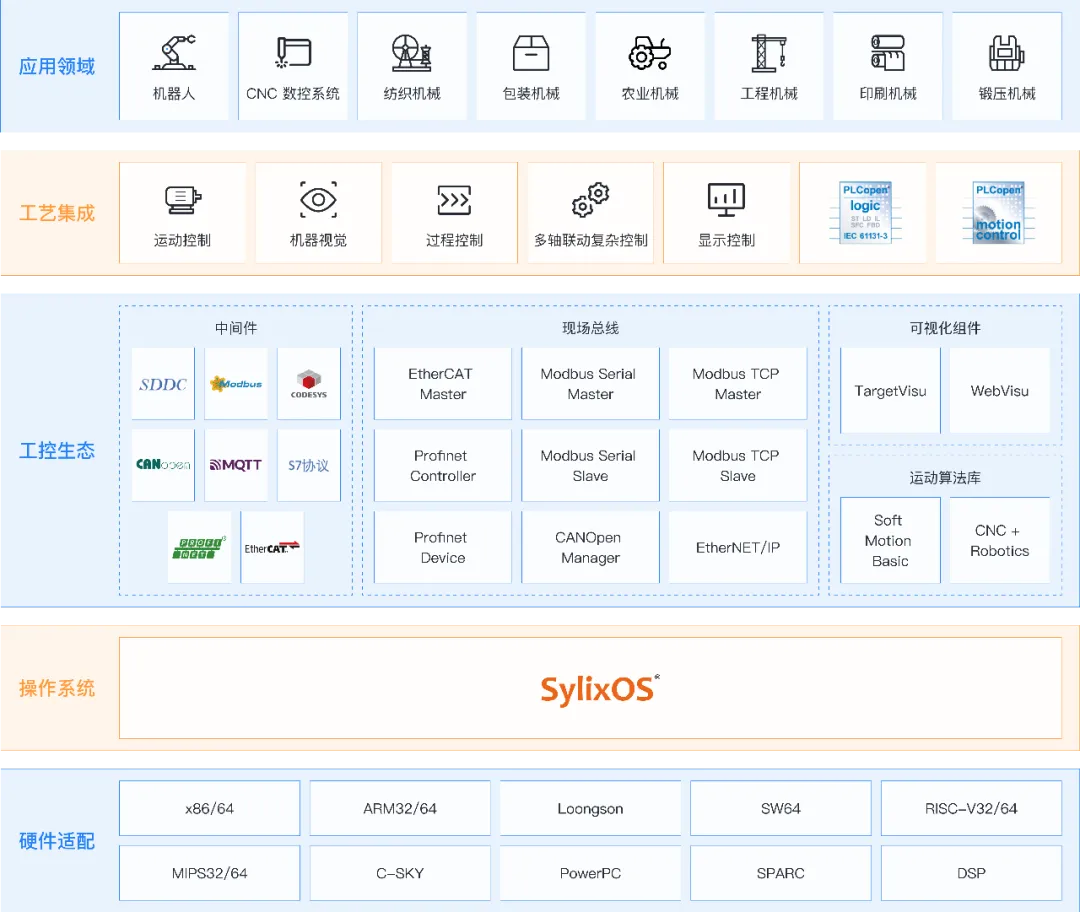This screenshot has height=912, width=1080.
Task: Open the 机器视觉 eye icon
Action: pyautogui.click(x=318, y=200)
